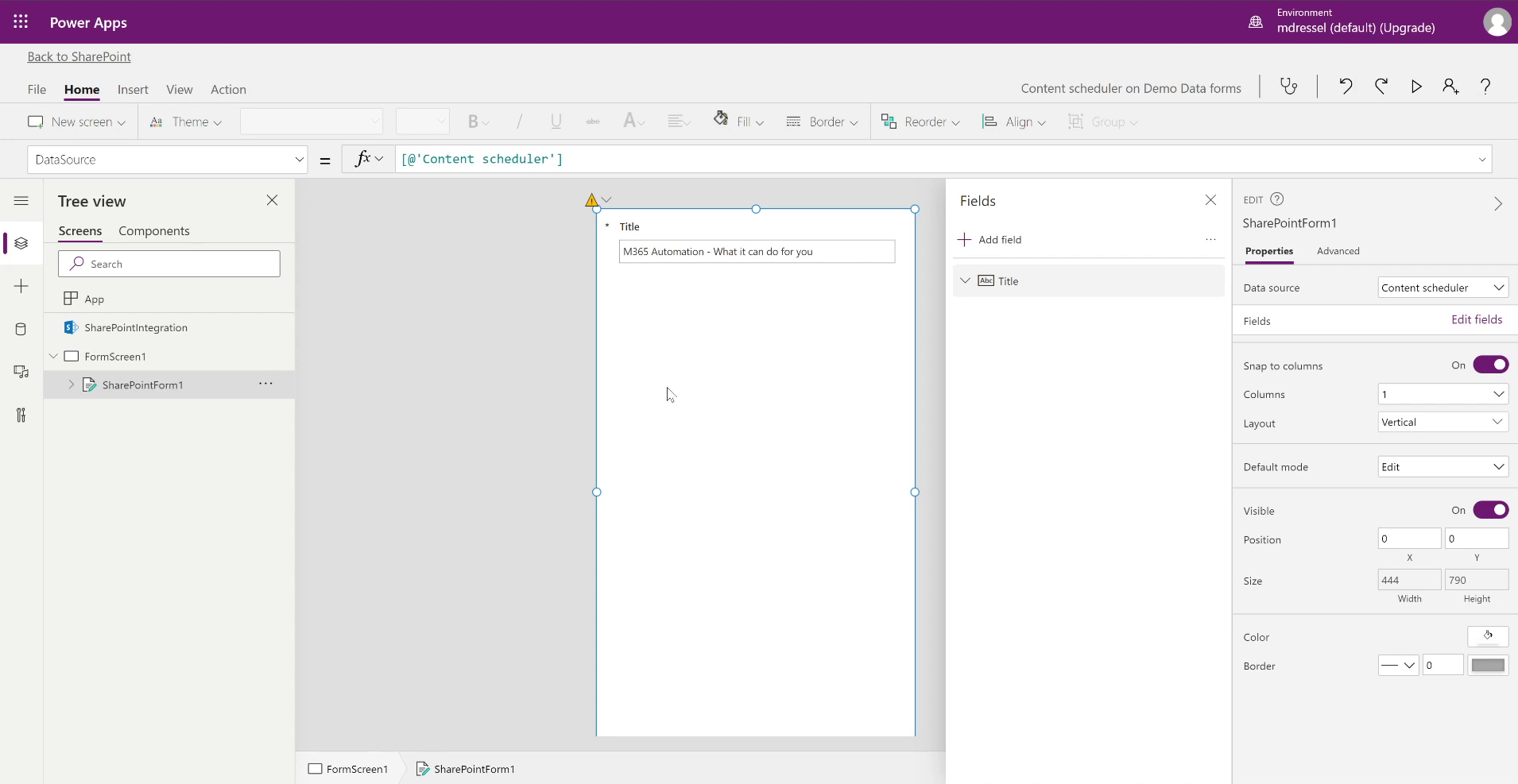Open the Insert ribbon tab

coord(133,90)
